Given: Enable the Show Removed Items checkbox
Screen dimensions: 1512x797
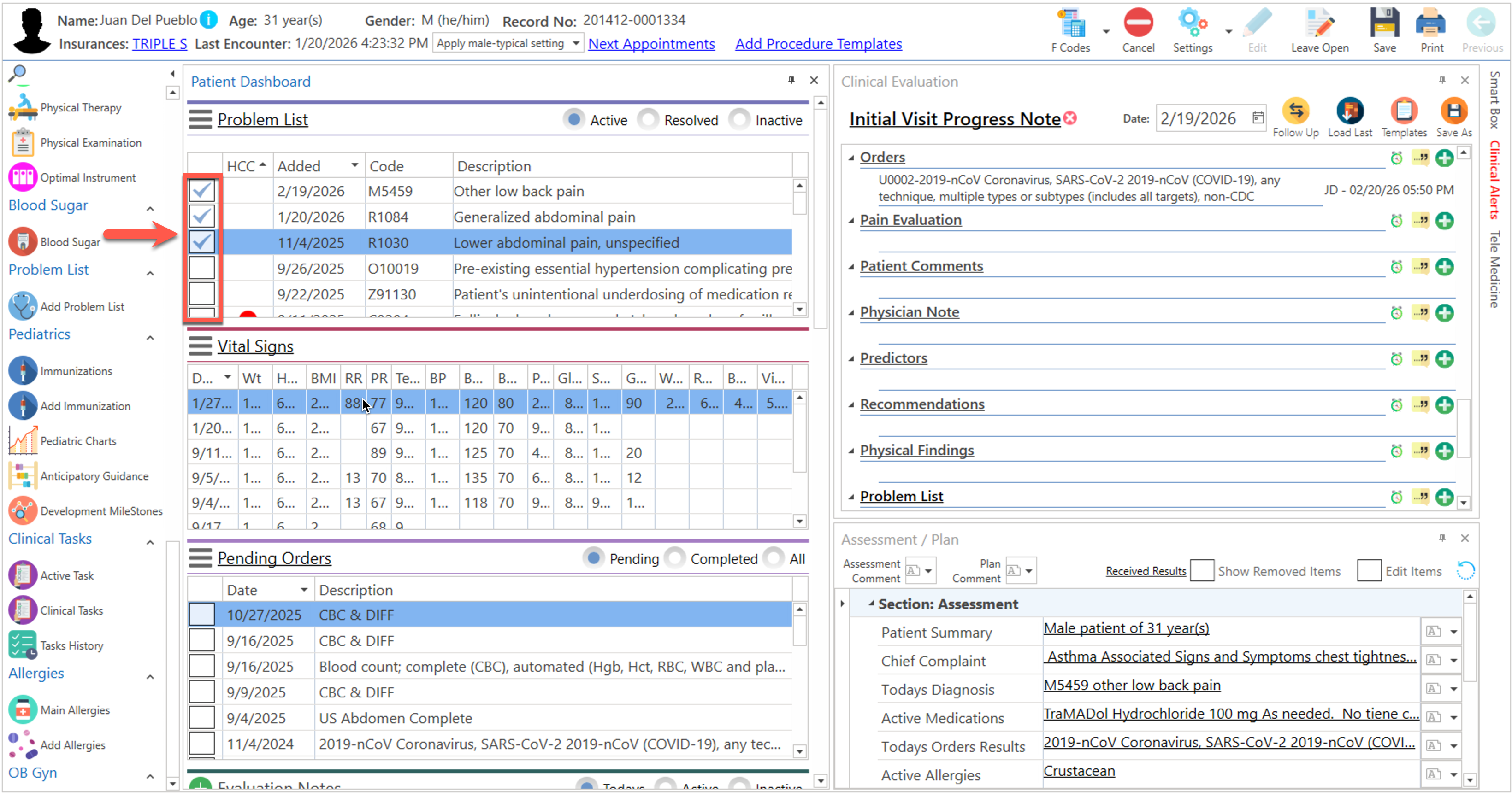Looking at the screenshot, I should (1201, 571).
